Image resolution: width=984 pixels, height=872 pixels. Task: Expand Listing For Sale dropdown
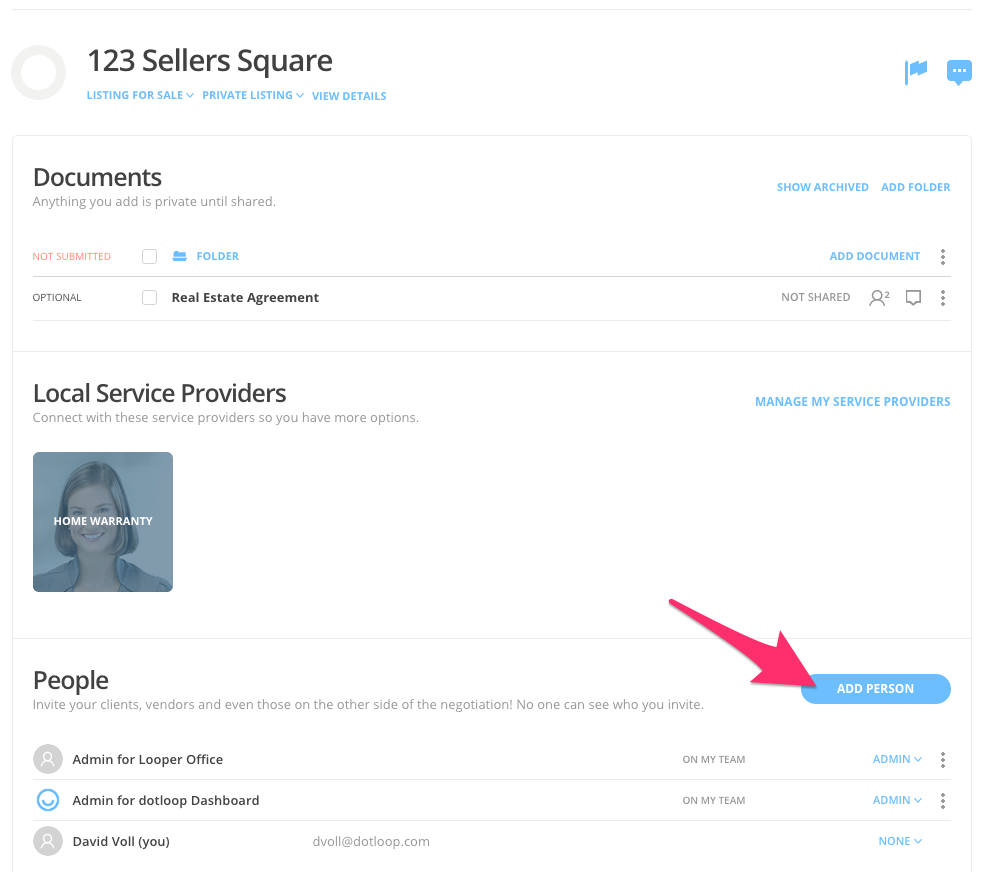[140, 95]
